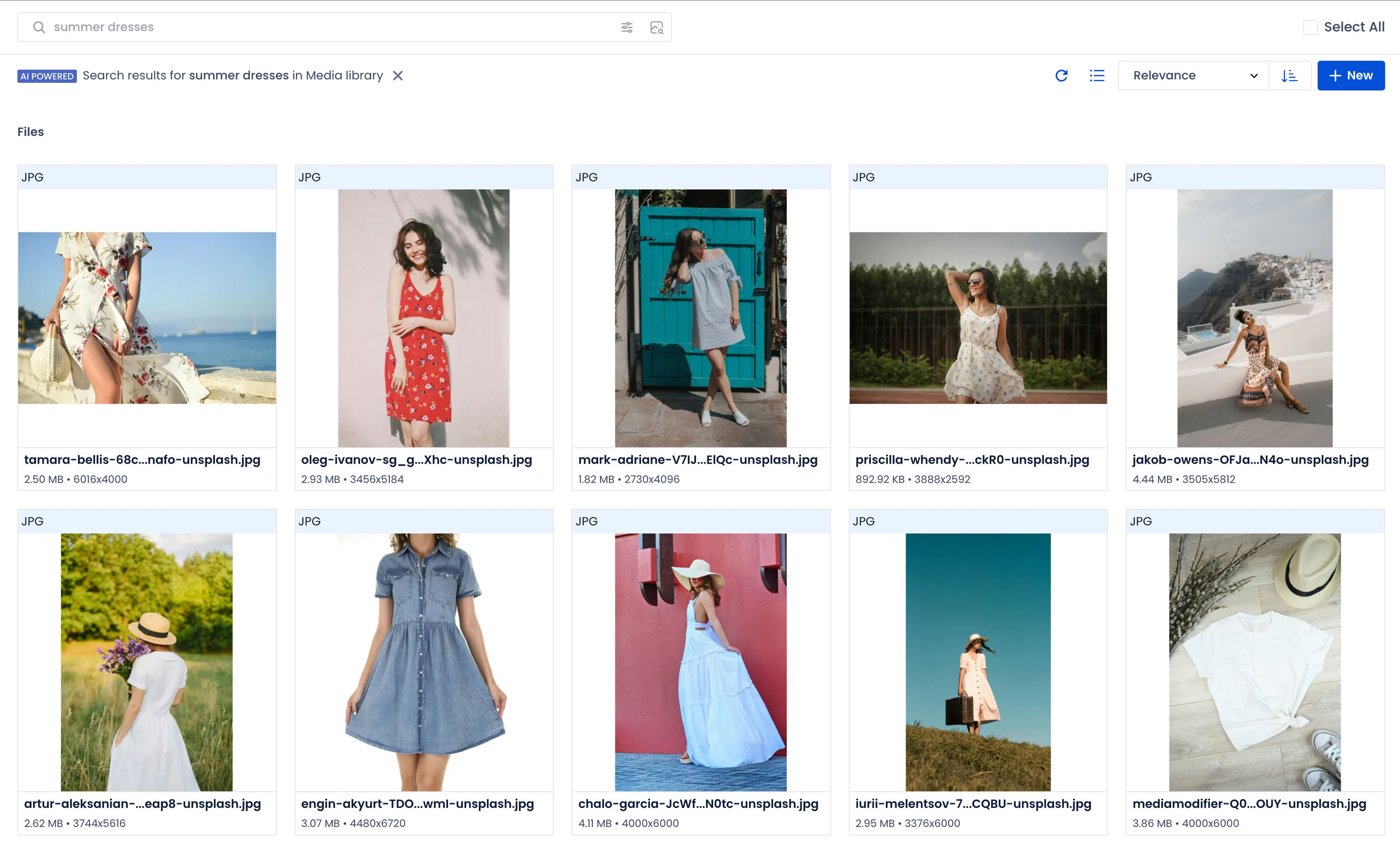Click the Files section heading

point(31,132)
